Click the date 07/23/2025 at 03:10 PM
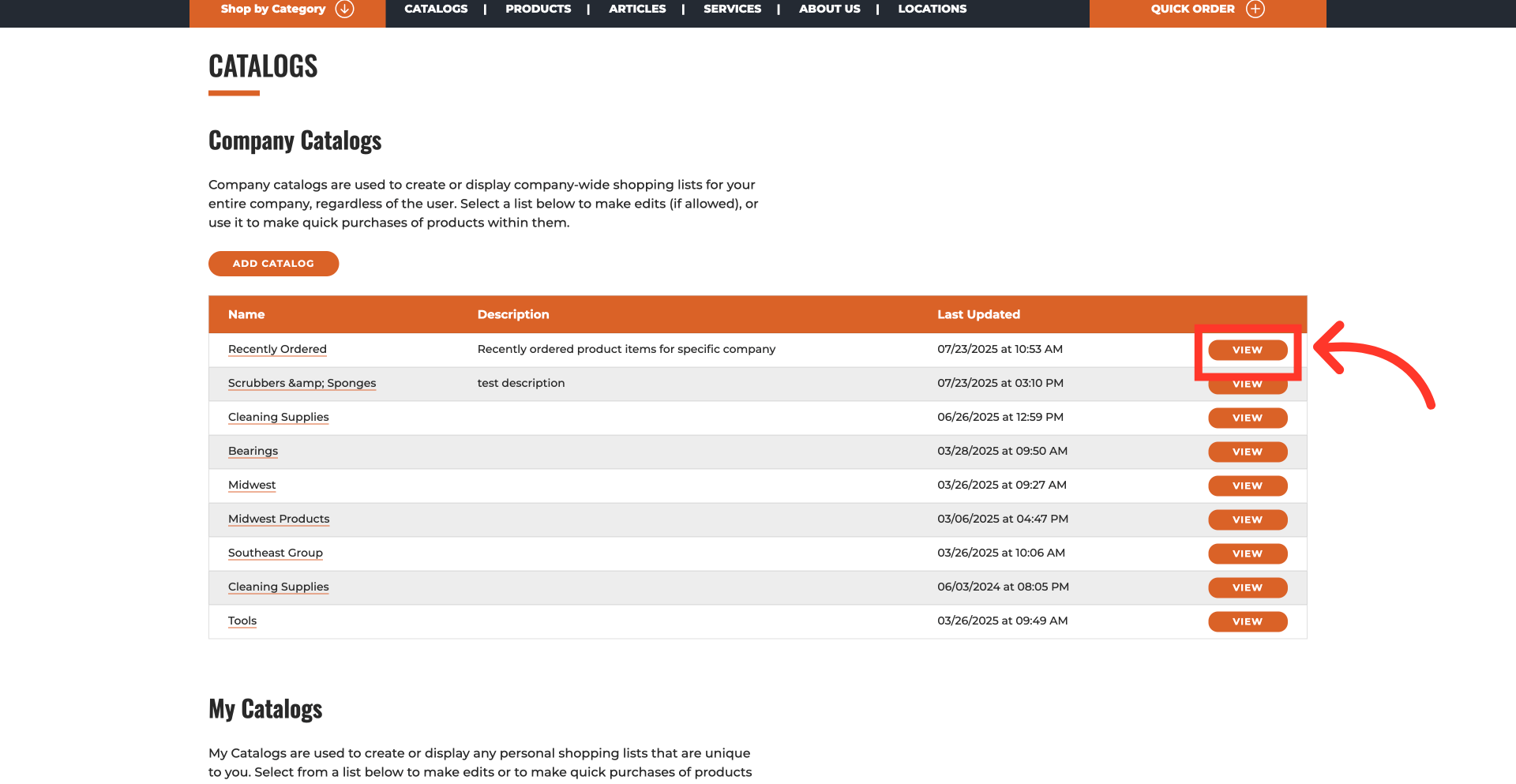The image size is (1516, 784). point(1000,383)
